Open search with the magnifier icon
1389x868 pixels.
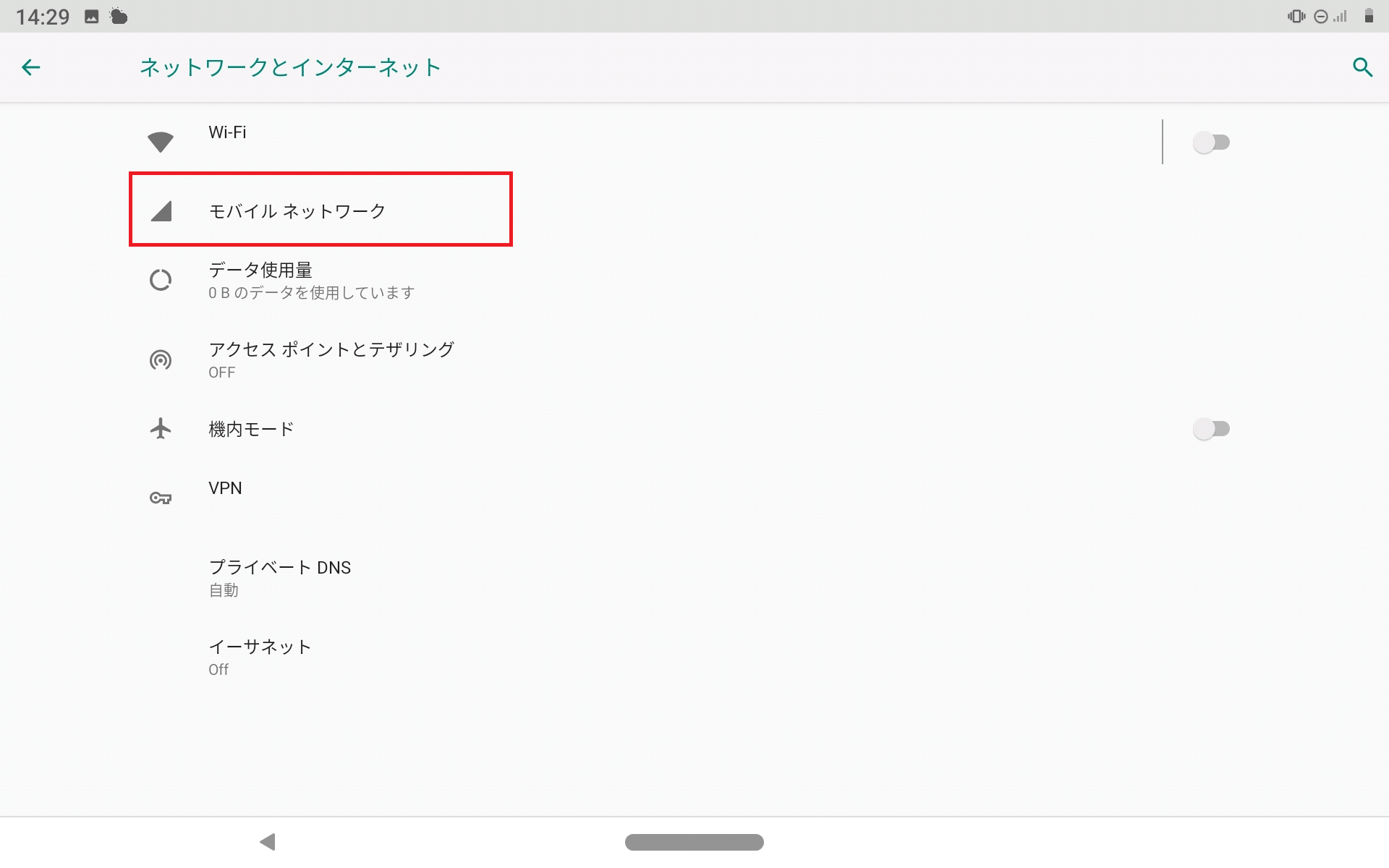click(x=1363, y=67)
